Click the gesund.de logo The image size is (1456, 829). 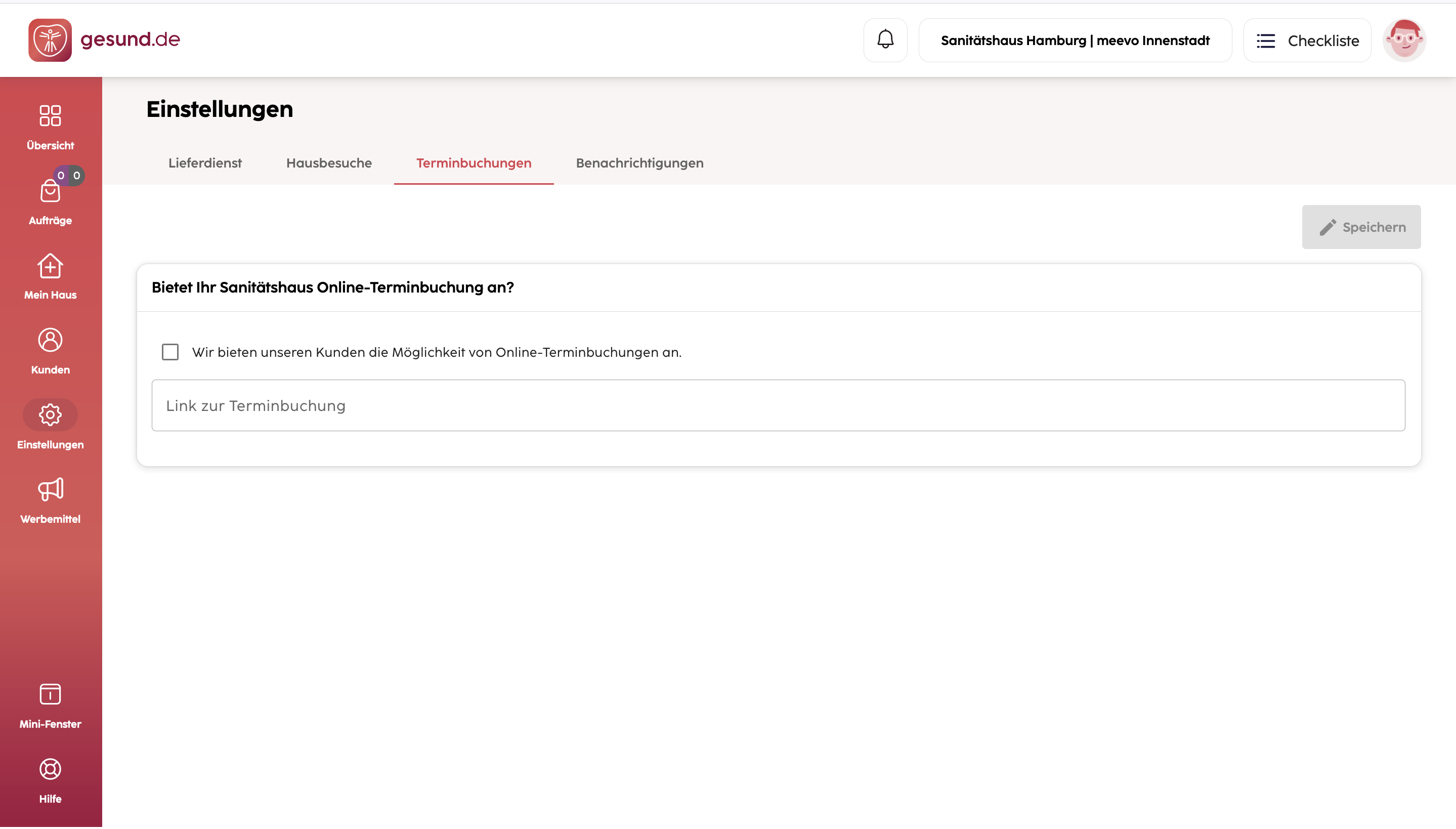coord(104,40)
